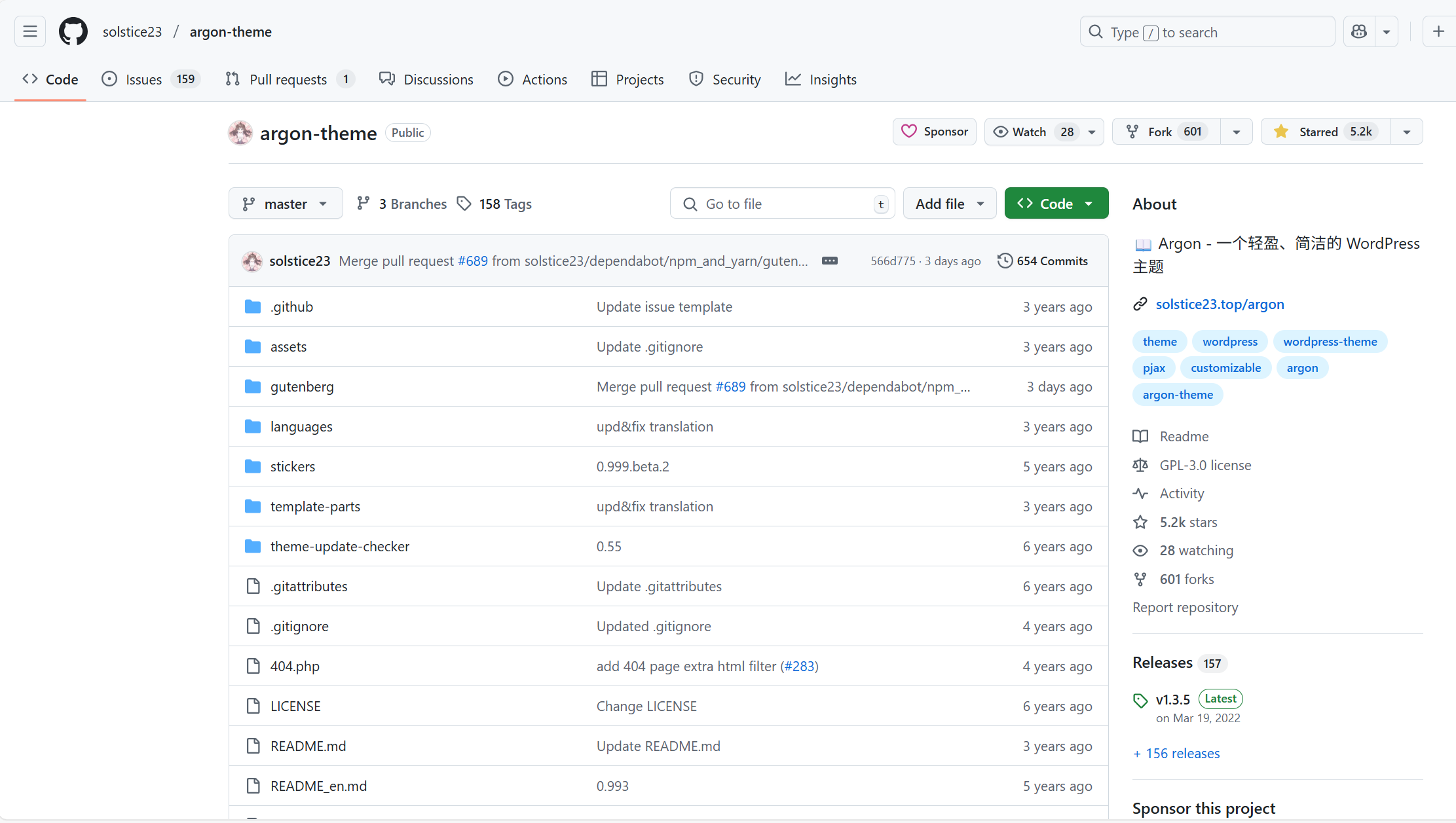Expand the green Code dropdown

click(x=1056, y=204)
